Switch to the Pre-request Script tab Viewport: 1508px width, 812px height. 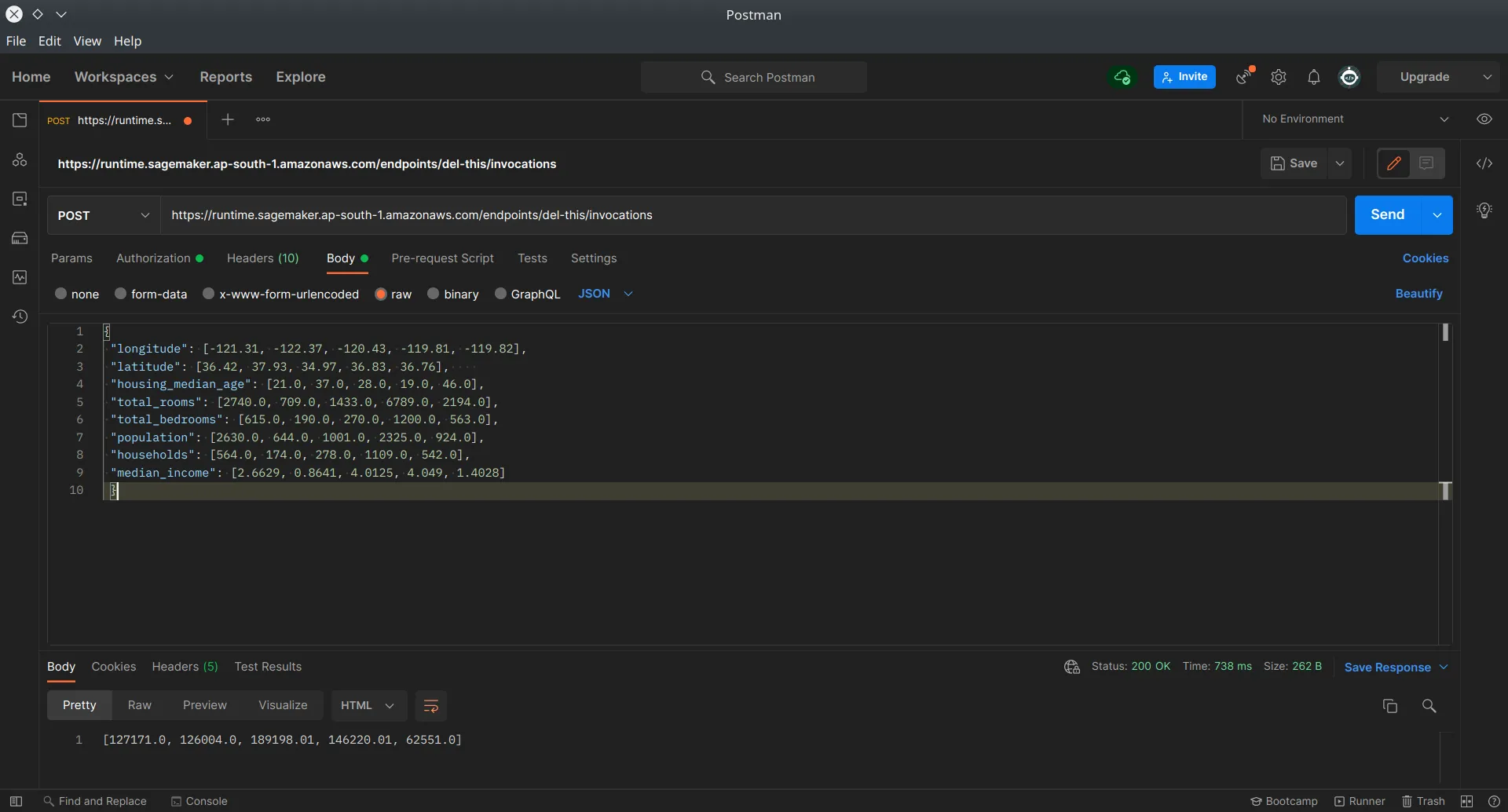point(443,258)
